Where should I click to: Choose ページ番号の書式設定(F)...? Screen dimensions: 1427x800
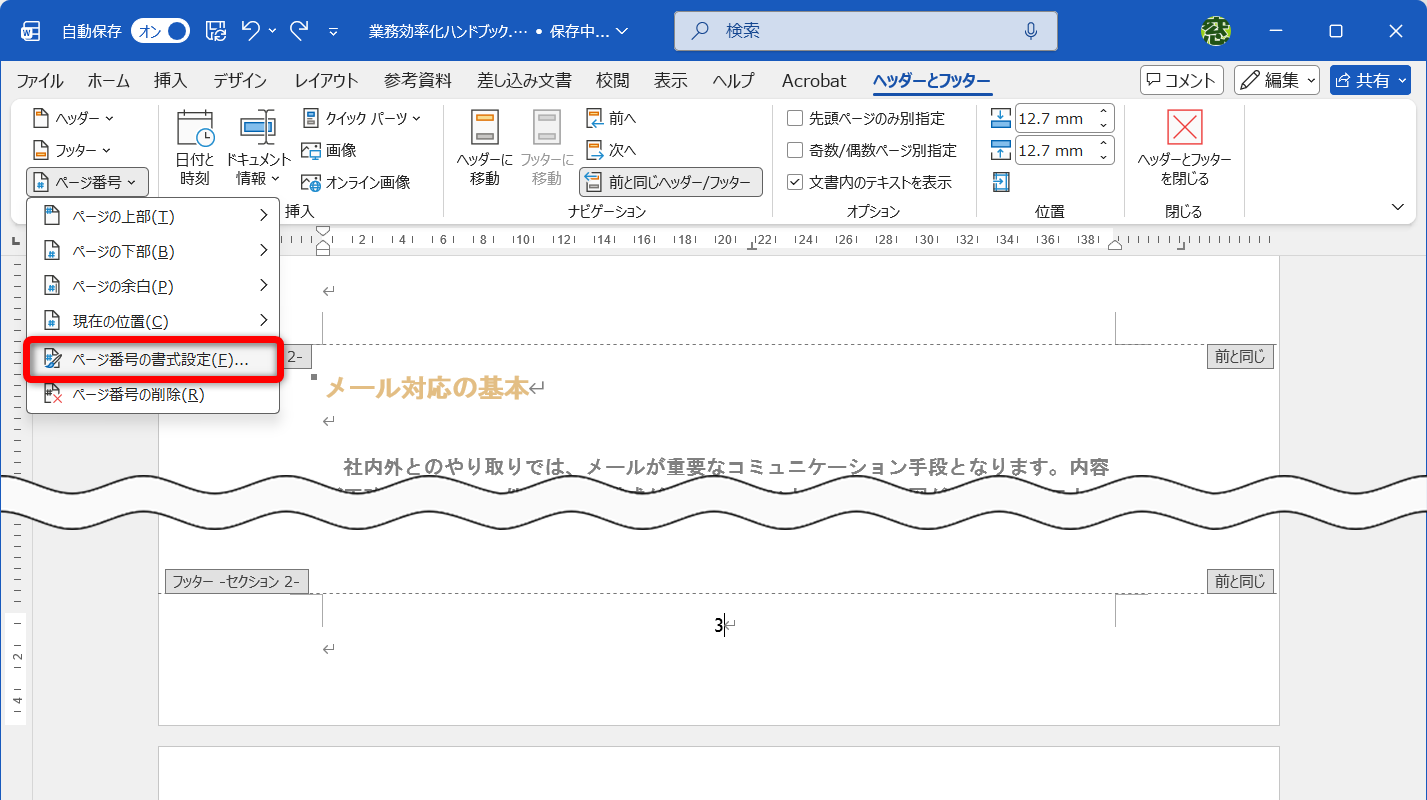point(154,360)
